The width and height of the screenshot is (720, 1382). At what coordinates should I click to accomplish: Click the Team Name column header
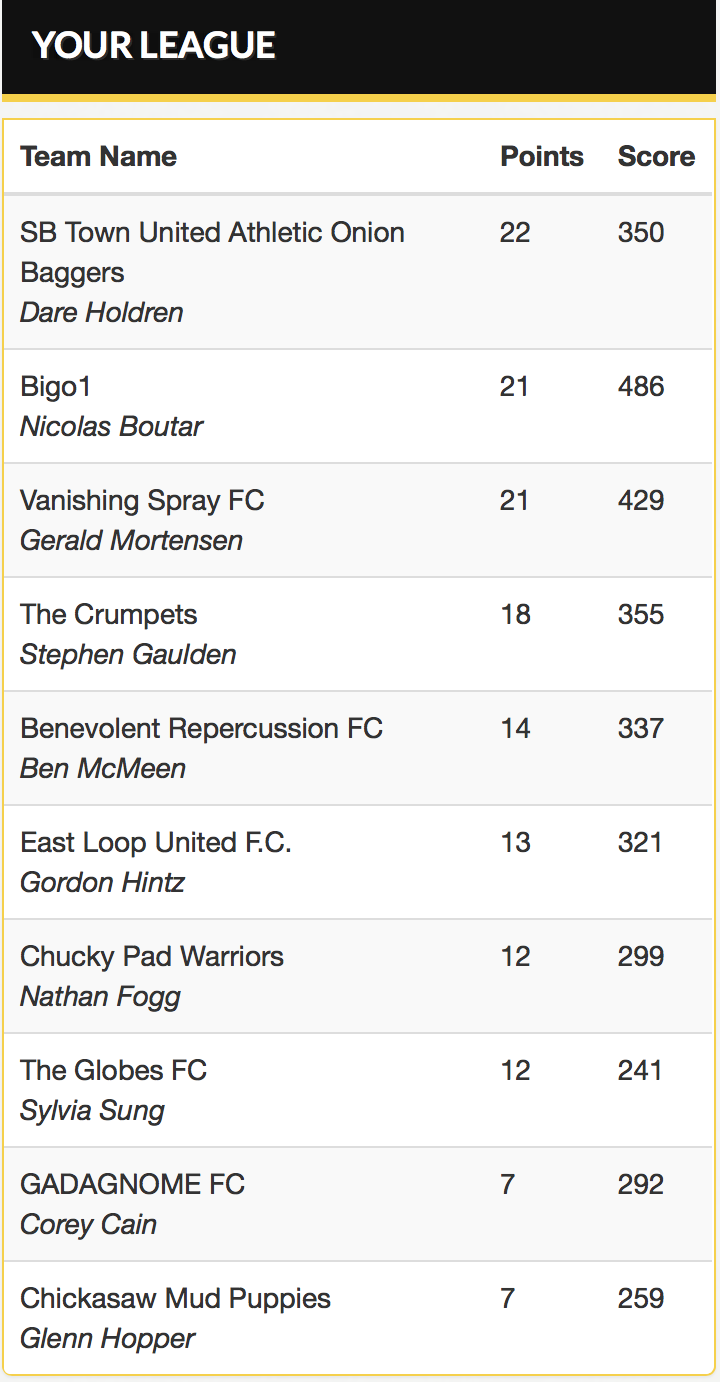click(x=98, y=156)
